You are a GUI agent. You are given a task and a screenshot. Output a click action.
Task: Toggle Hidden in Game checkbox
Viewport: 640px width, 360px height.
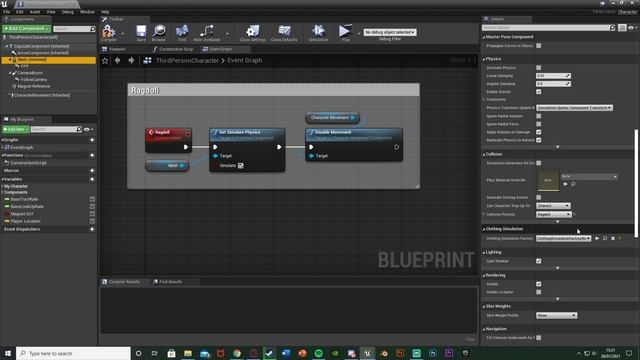pyautogui.click(x=539, y=292)
